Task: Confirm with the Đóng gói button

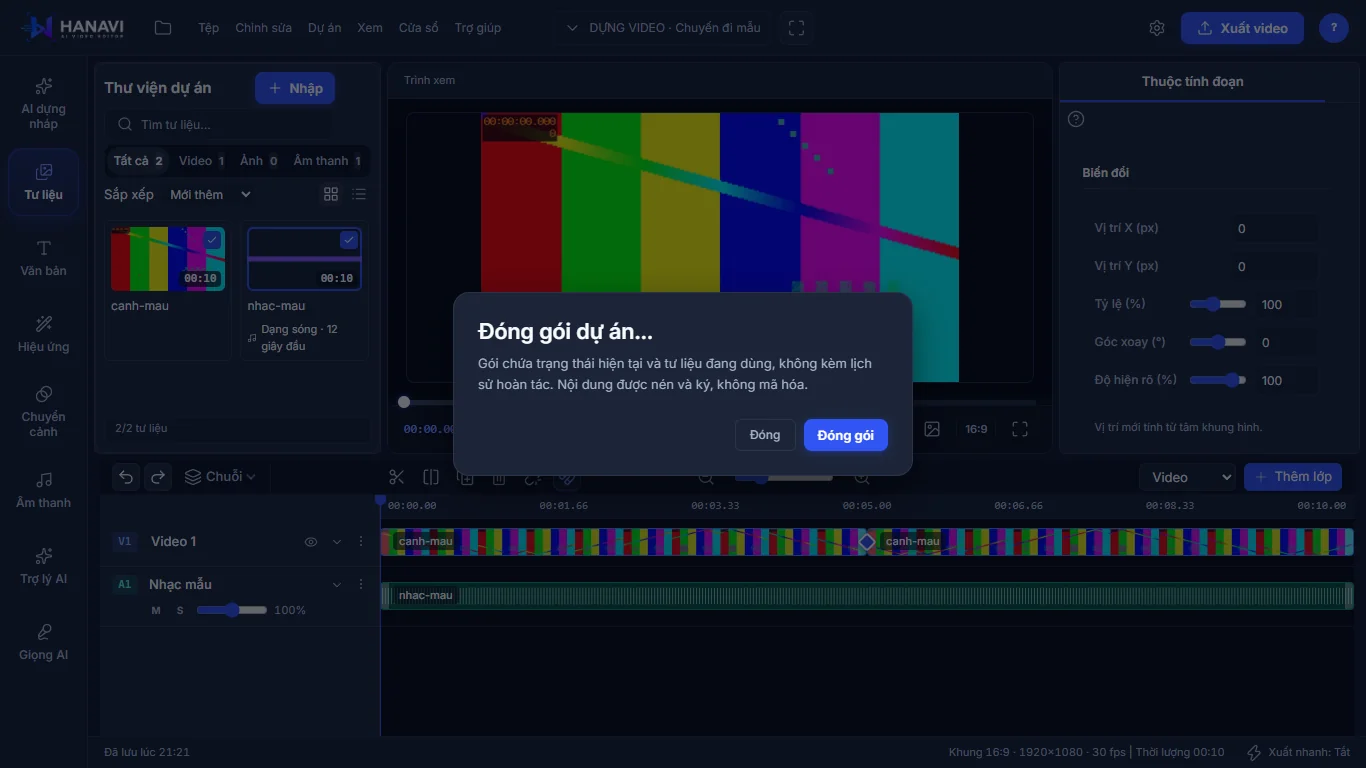Action: [x=846, y=435]
